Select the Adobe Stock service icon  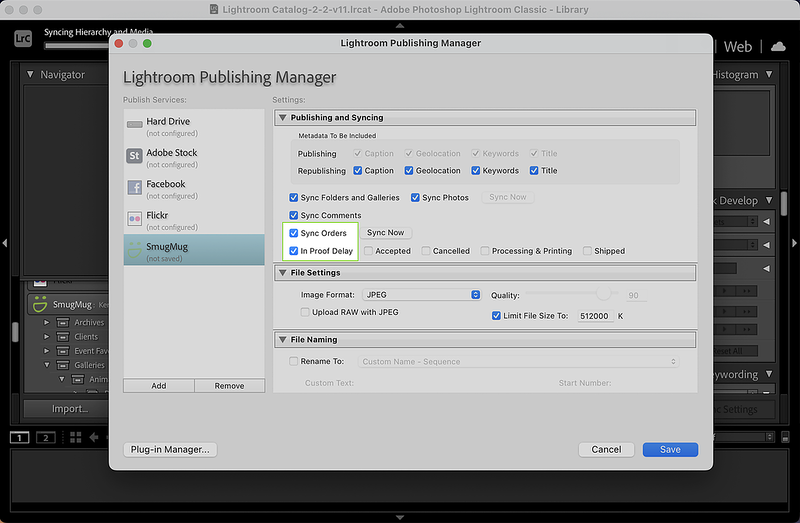(134, 156)
